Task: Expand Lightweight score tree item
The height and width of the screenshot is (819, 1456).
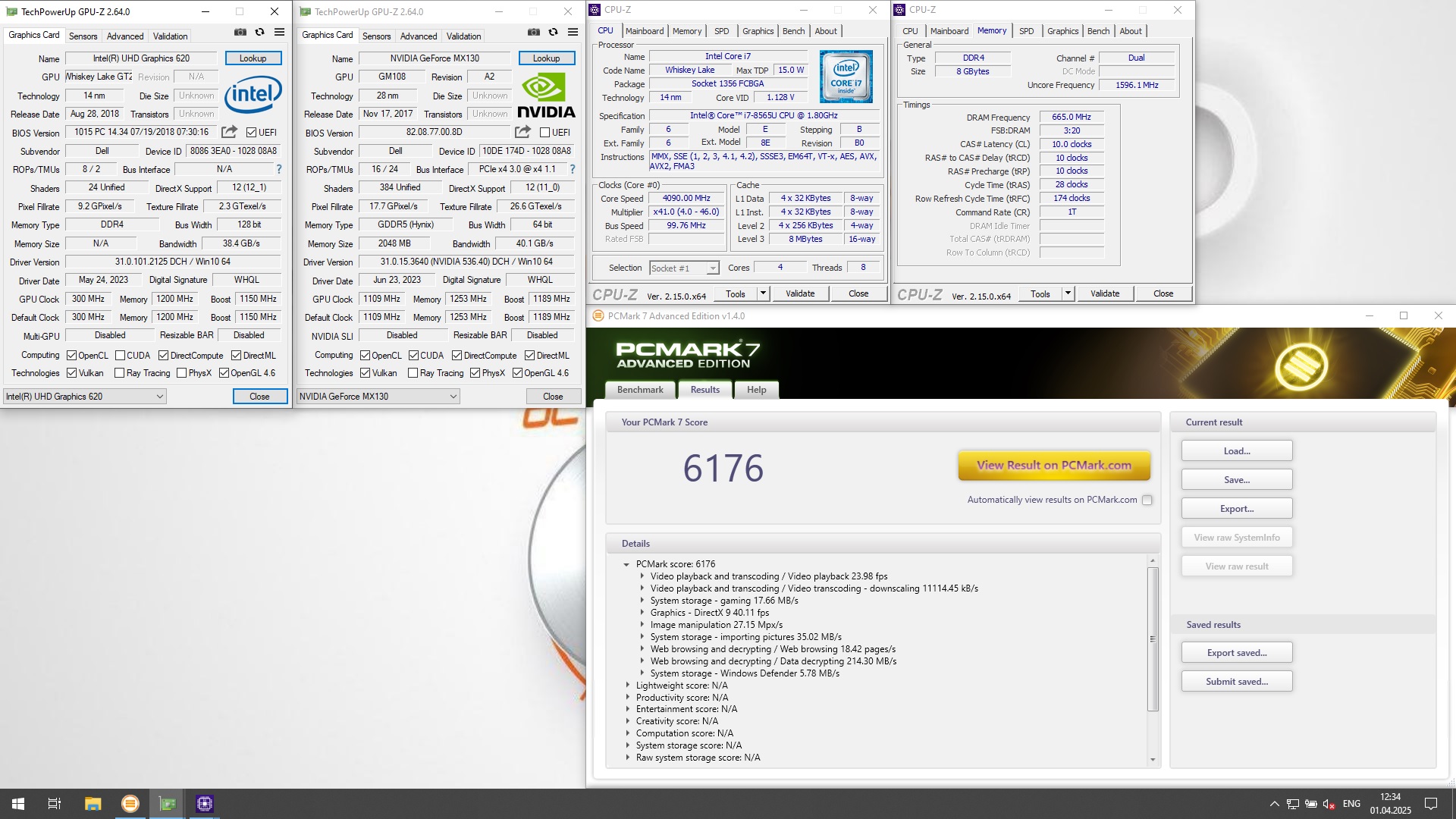Action: pos(627,686)
